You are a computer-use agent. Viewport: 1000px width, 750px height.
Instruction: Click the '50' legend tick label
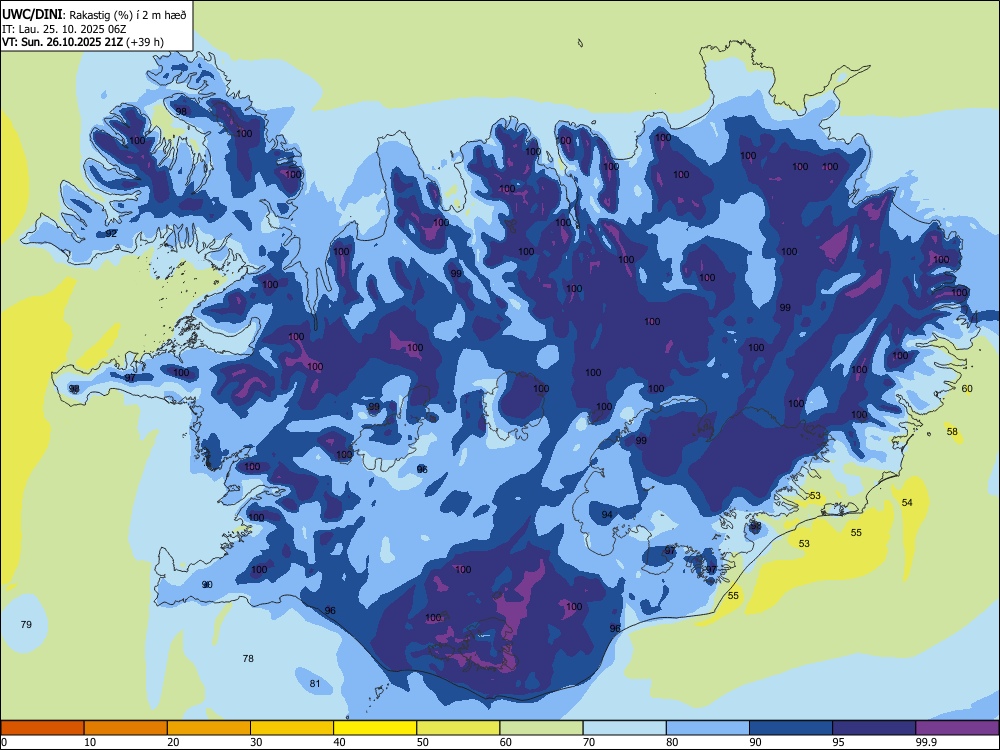pyautogui.click(x=422, y=742)
